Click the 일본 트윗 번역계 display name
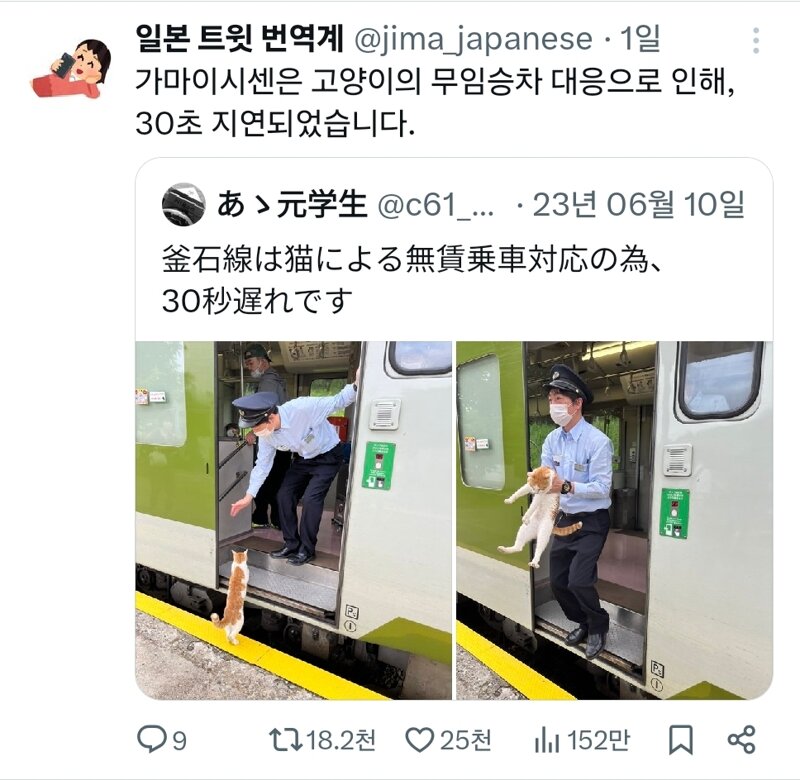 [239, 39]
